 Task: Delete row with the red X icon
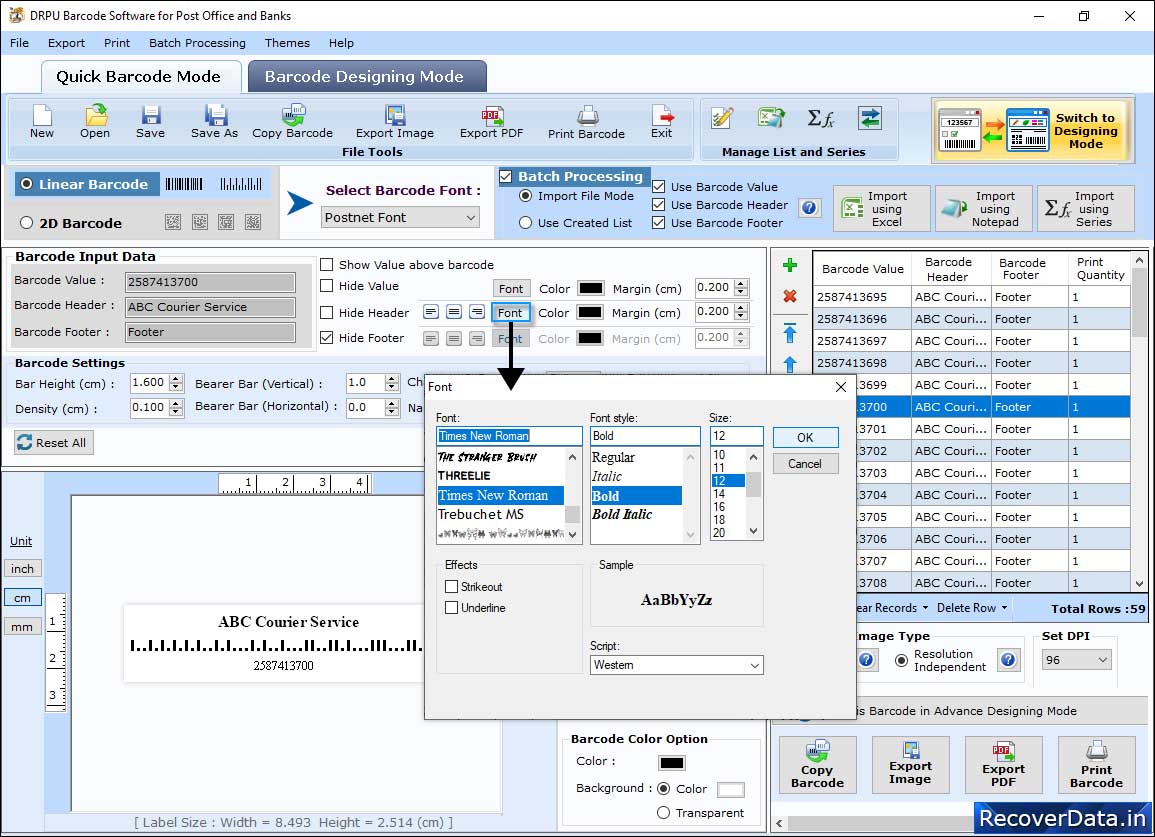790,296
